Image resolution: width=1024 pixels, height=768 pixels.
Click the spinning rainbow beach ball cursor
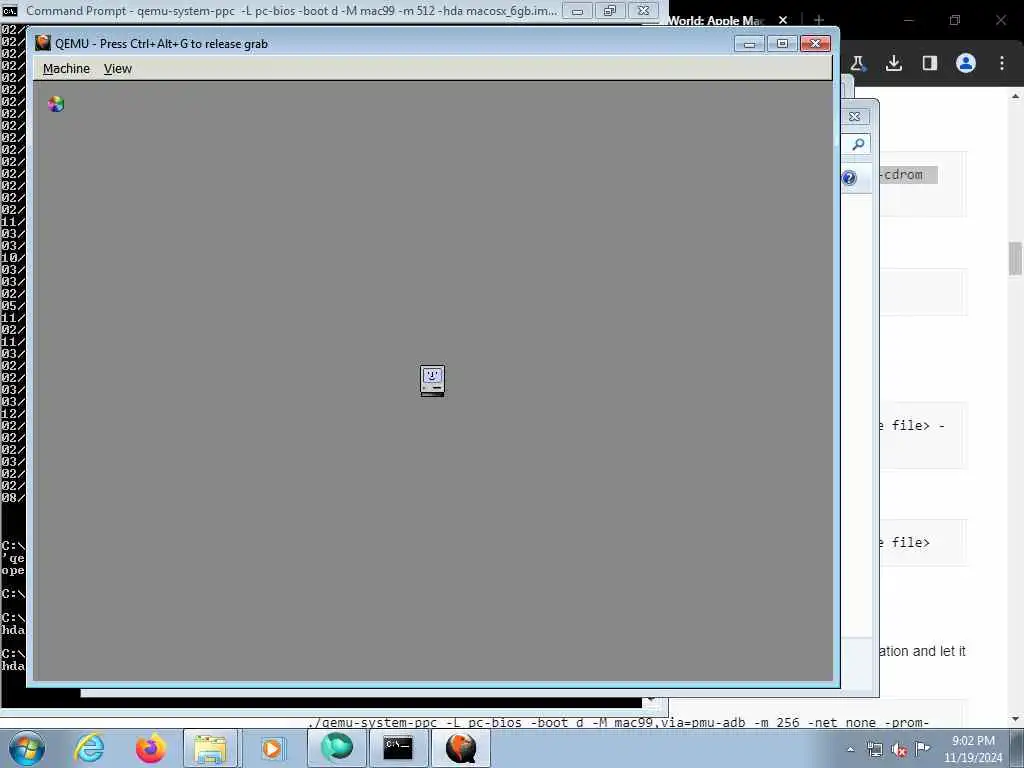tap(56, 104)
